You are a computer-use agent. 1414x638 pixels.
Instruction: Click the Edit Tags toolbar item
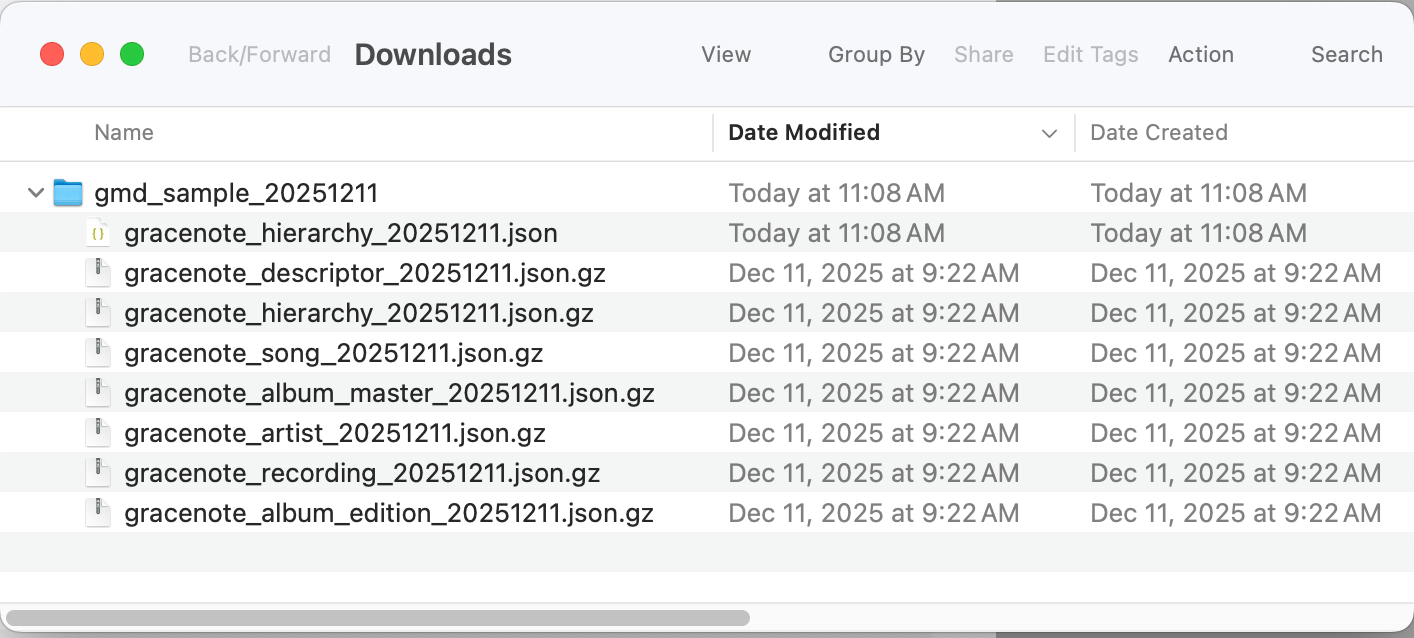click(1090, 55)
